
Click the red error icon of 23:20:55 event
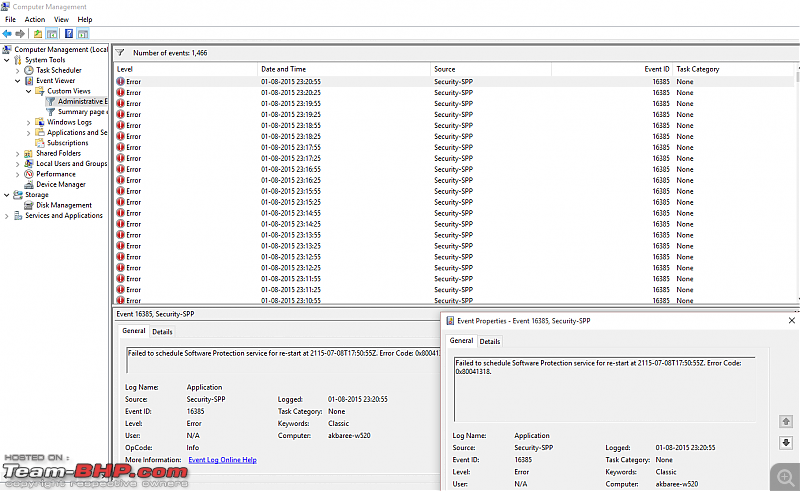(120, 81)
